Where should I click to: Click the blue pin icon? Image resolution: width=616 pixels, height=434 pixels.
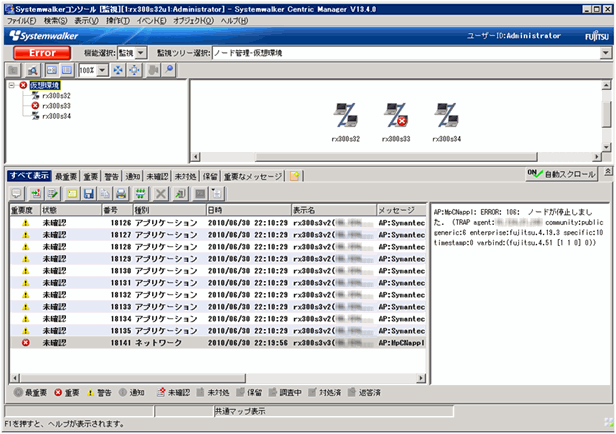169,70
